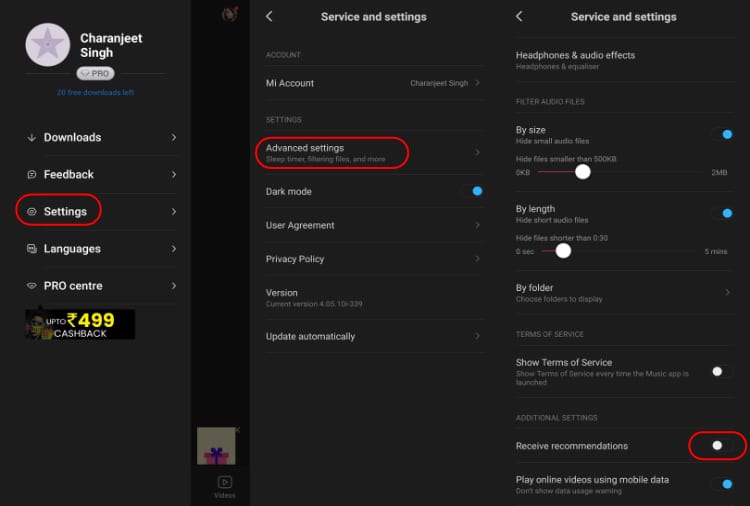
Task: Click the Languages icon in sidebar
Action: (x=32, y=249)
